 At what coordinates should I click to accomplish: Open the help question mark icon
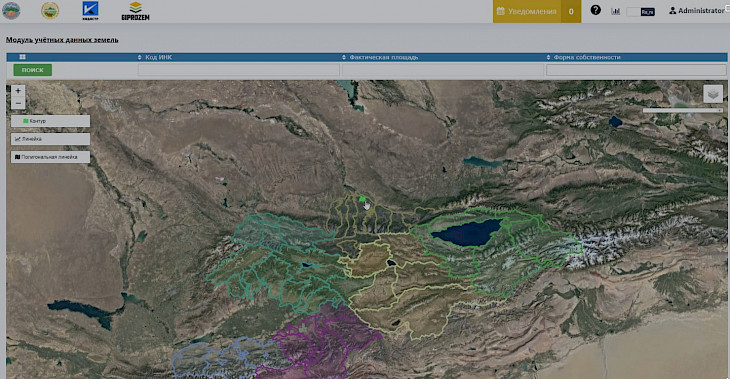595,10
